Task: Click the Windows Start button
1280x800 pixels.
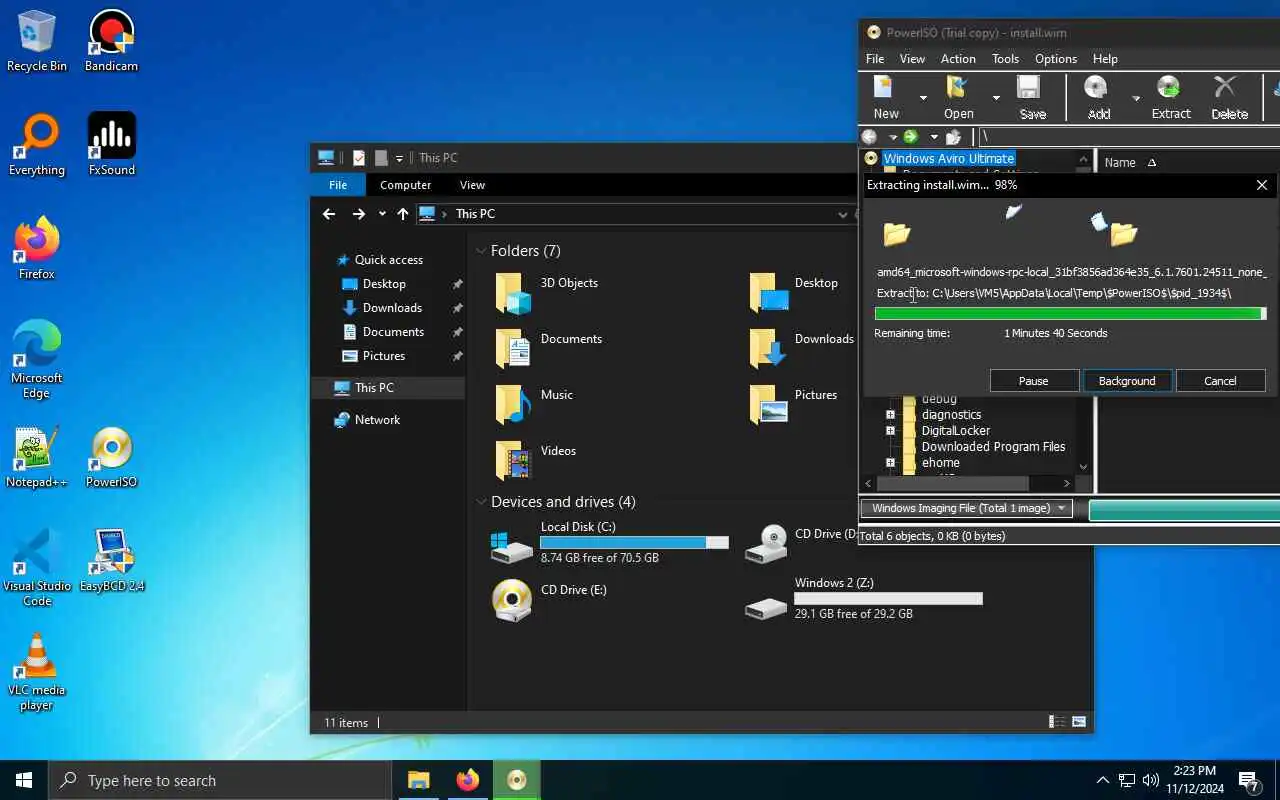Action: click(x=24, y=780)
